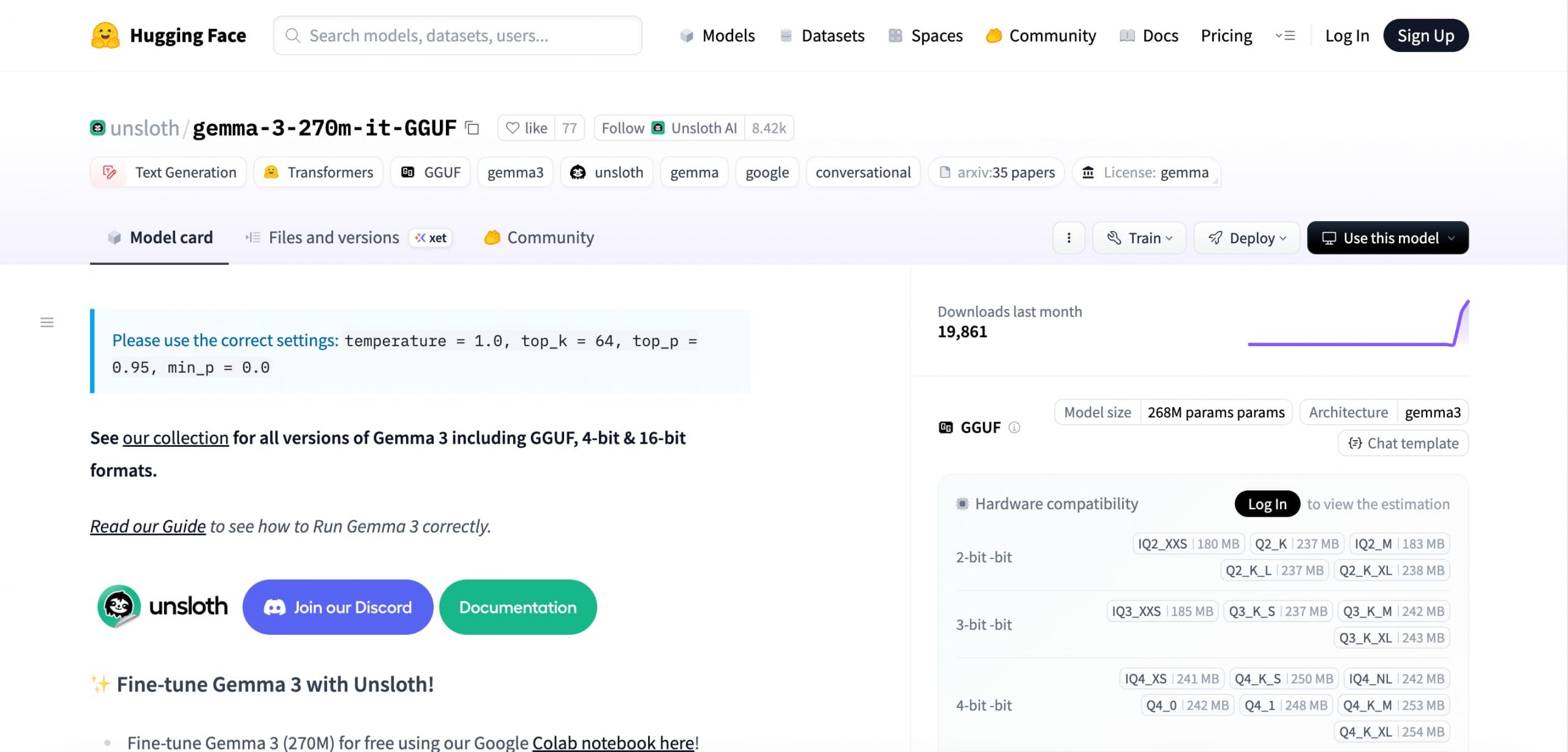Image resolution: width=1568 pixels, height=752 pixels.
Task: Select the GGUF tag in the tag row
Action: (431, 172)
